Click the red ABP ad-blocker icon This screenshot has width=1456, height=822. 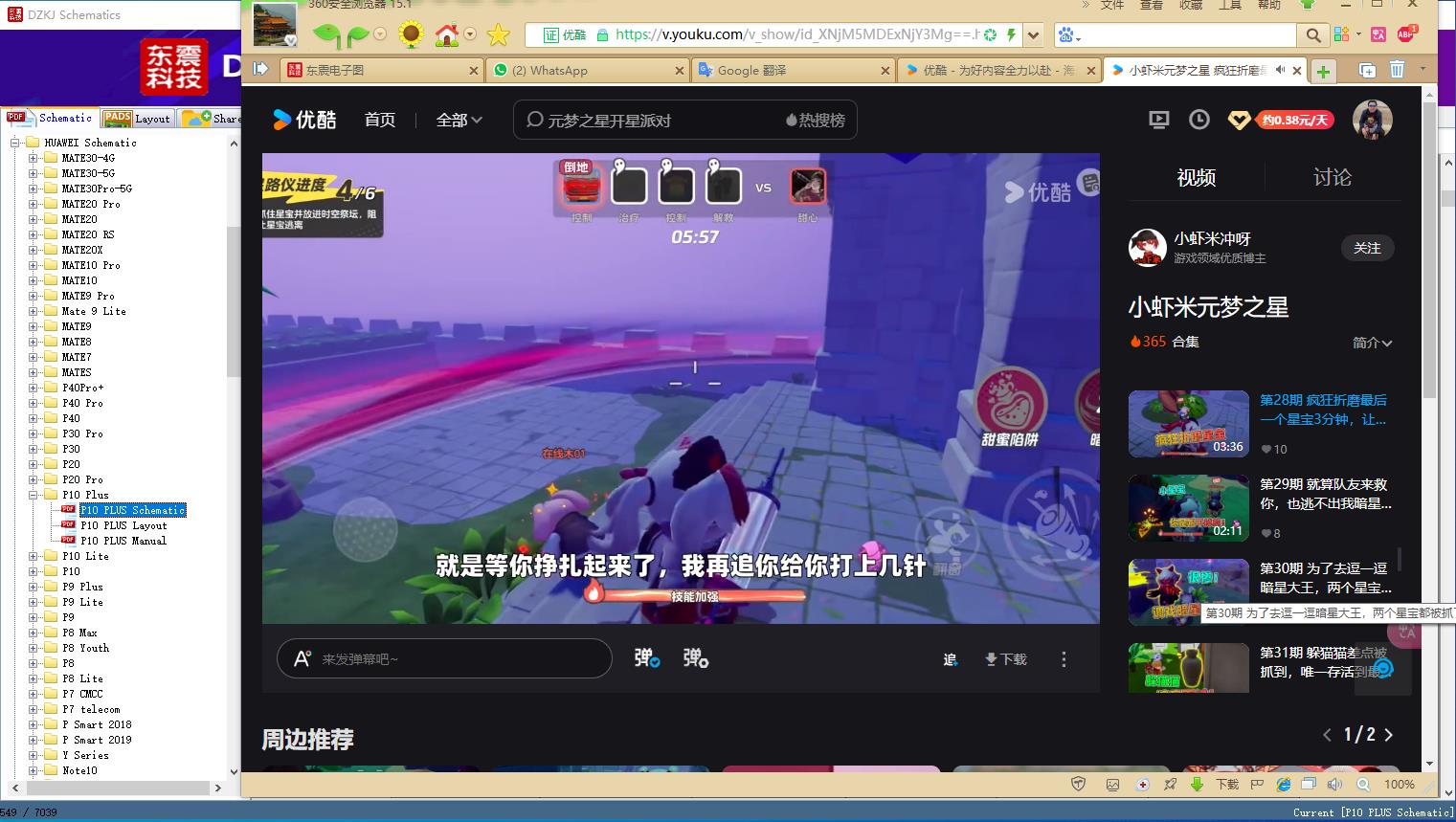click(x=1406, y=33)
